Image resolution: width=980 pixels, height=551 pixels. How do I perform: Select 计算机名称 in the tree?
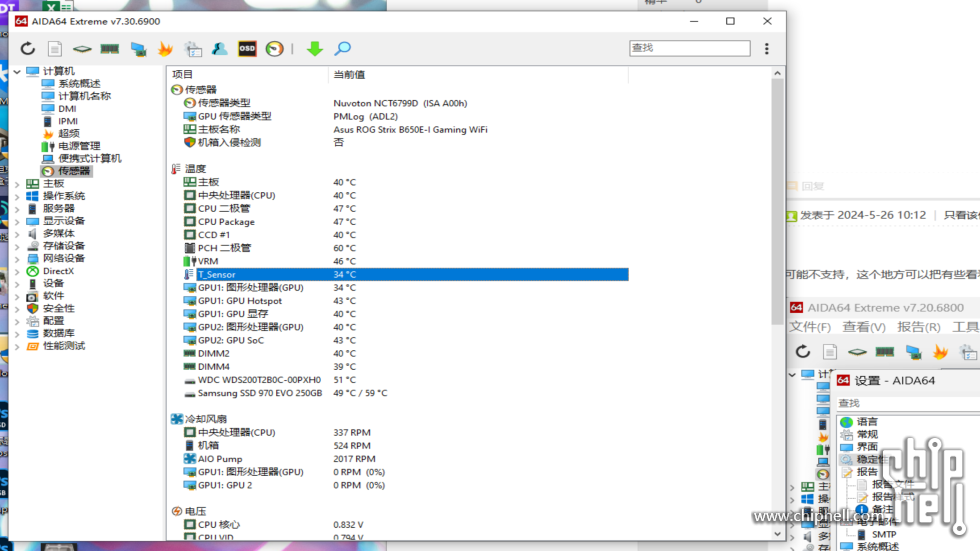pos(84,96)
